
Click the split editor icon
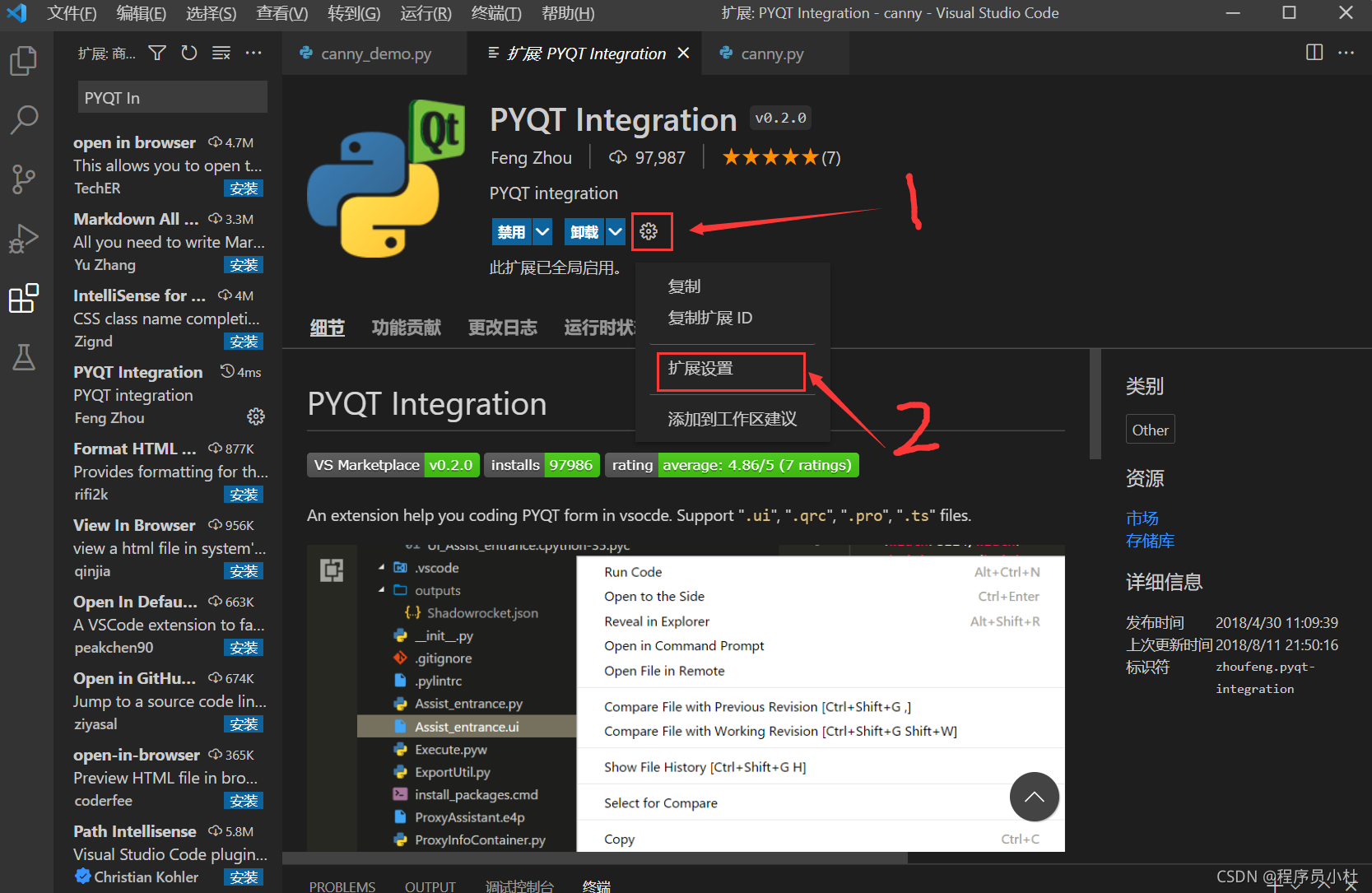1314,53
